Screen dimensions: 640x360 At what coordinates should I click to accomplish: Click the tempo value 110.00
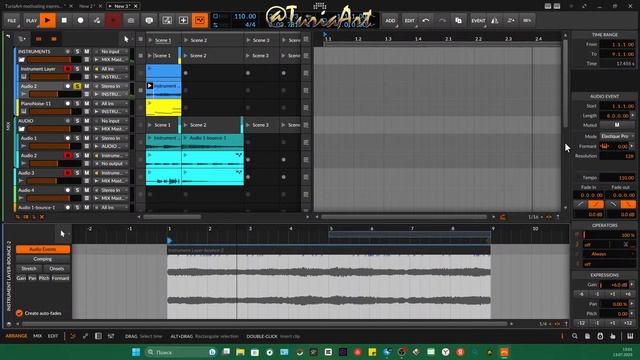click(245, 16)
